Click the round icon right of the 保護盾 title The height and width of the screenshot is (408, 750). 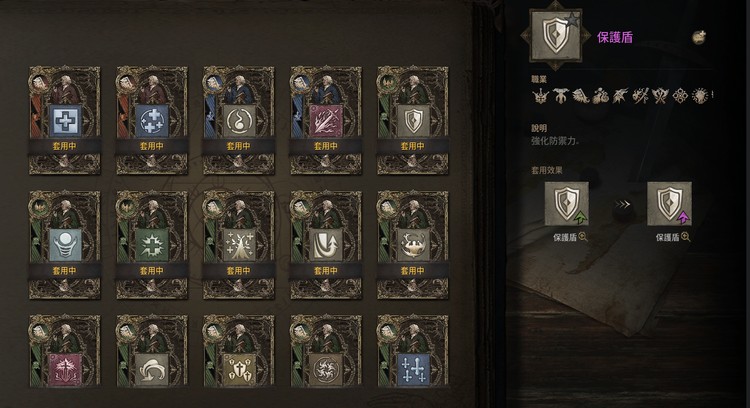[699, 37]
